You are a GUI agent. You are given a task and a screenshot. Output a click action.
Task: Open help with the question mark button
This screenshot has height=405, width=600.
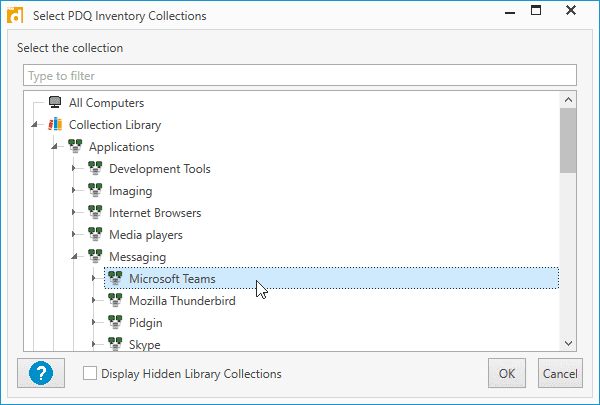pyautogui.click(x=41, y=373)
